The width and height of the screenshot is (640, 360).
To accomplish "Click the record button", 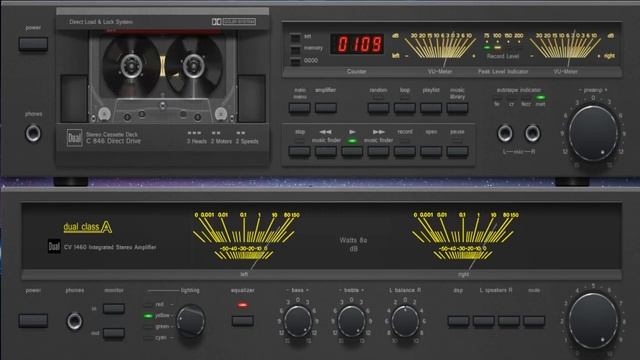I will [404, 151].
